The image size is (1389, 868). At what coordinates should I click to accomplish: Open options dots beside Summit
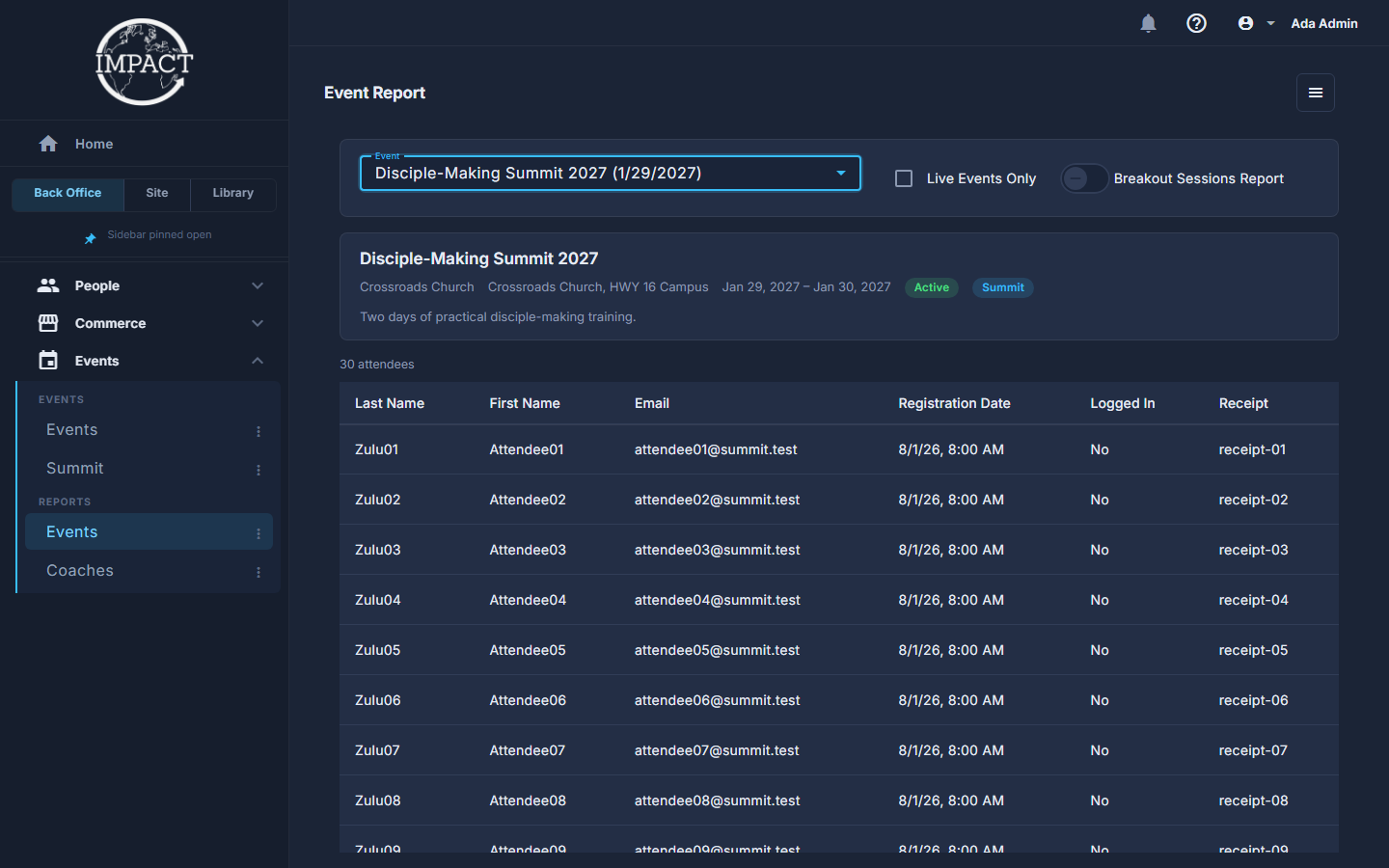pos(259,470)
